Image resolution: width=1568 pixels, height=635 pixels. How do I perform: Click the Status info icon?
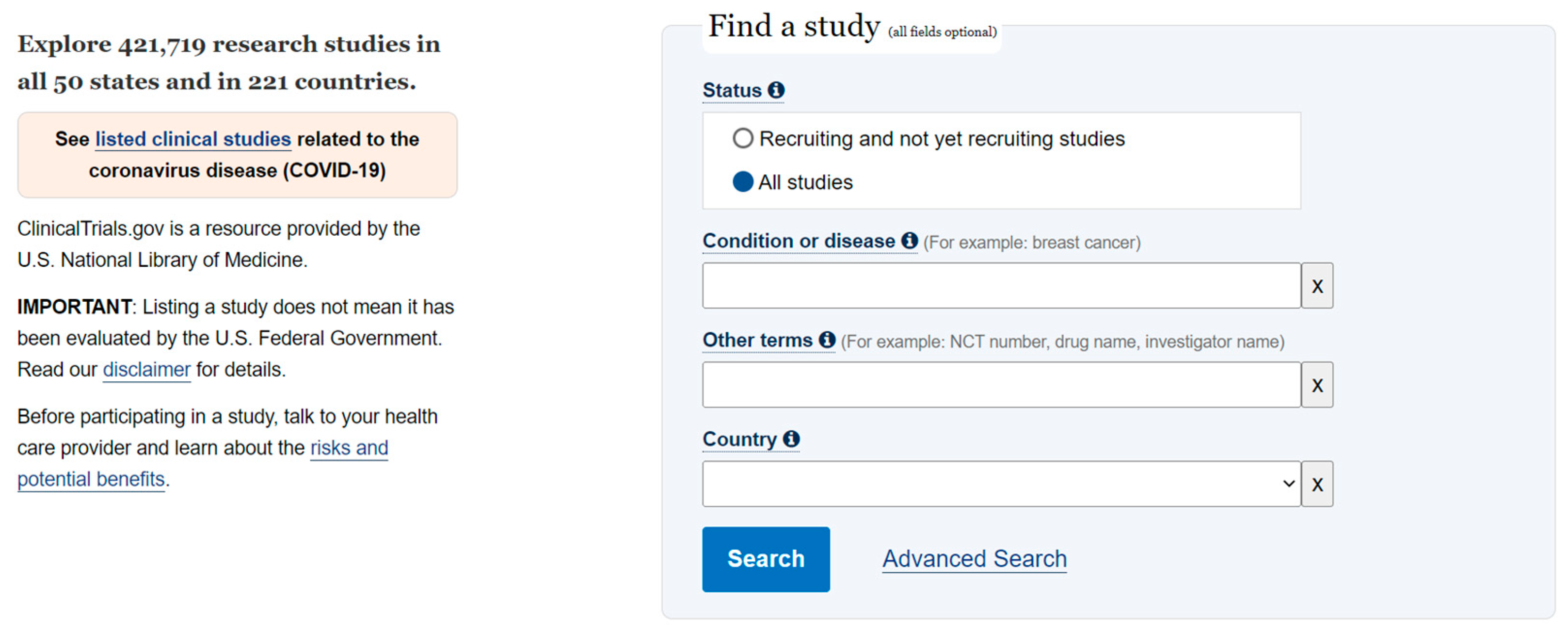[x=775, y=90]
